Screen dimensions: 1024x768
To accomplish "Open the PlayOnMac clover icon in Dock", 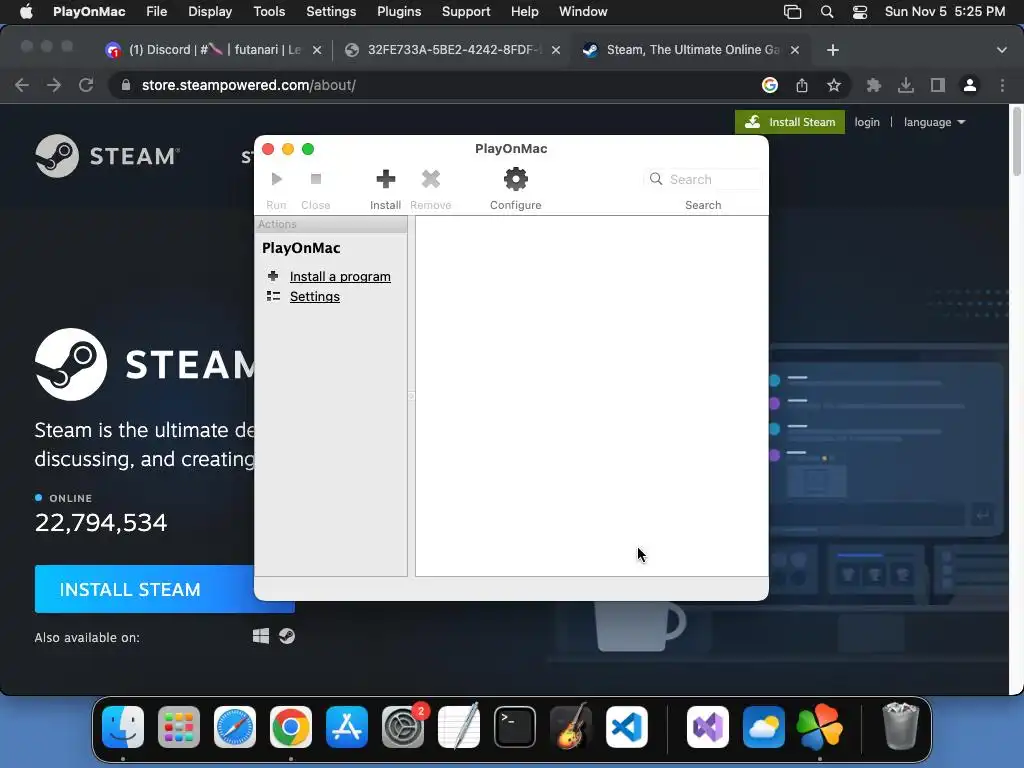I will pyautogui.click(x=820, y=727).
